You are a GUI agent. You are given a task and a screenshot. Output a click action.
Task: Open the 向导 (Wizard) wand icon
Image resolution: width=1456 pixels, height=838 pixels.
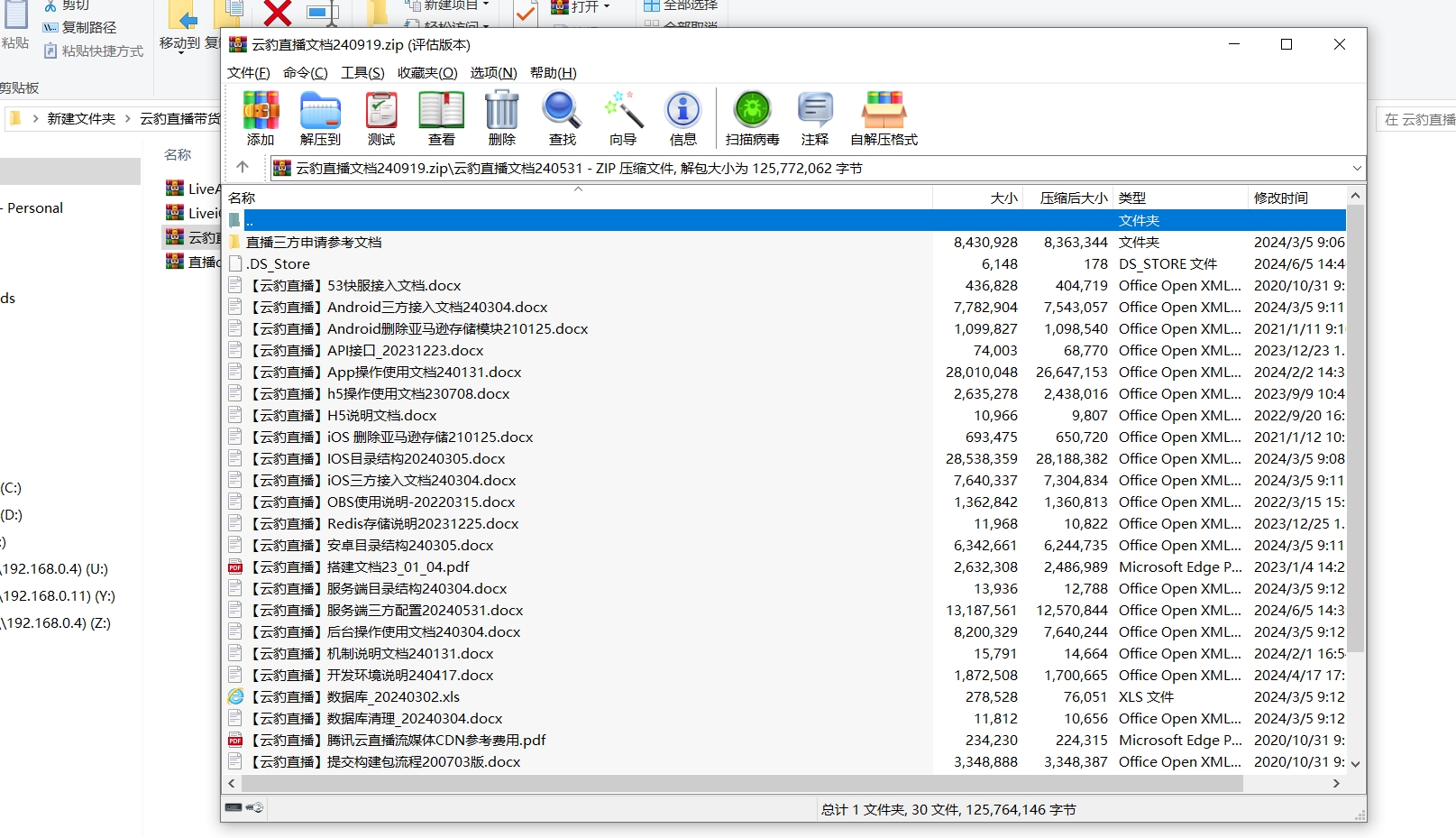coord(623,118)
